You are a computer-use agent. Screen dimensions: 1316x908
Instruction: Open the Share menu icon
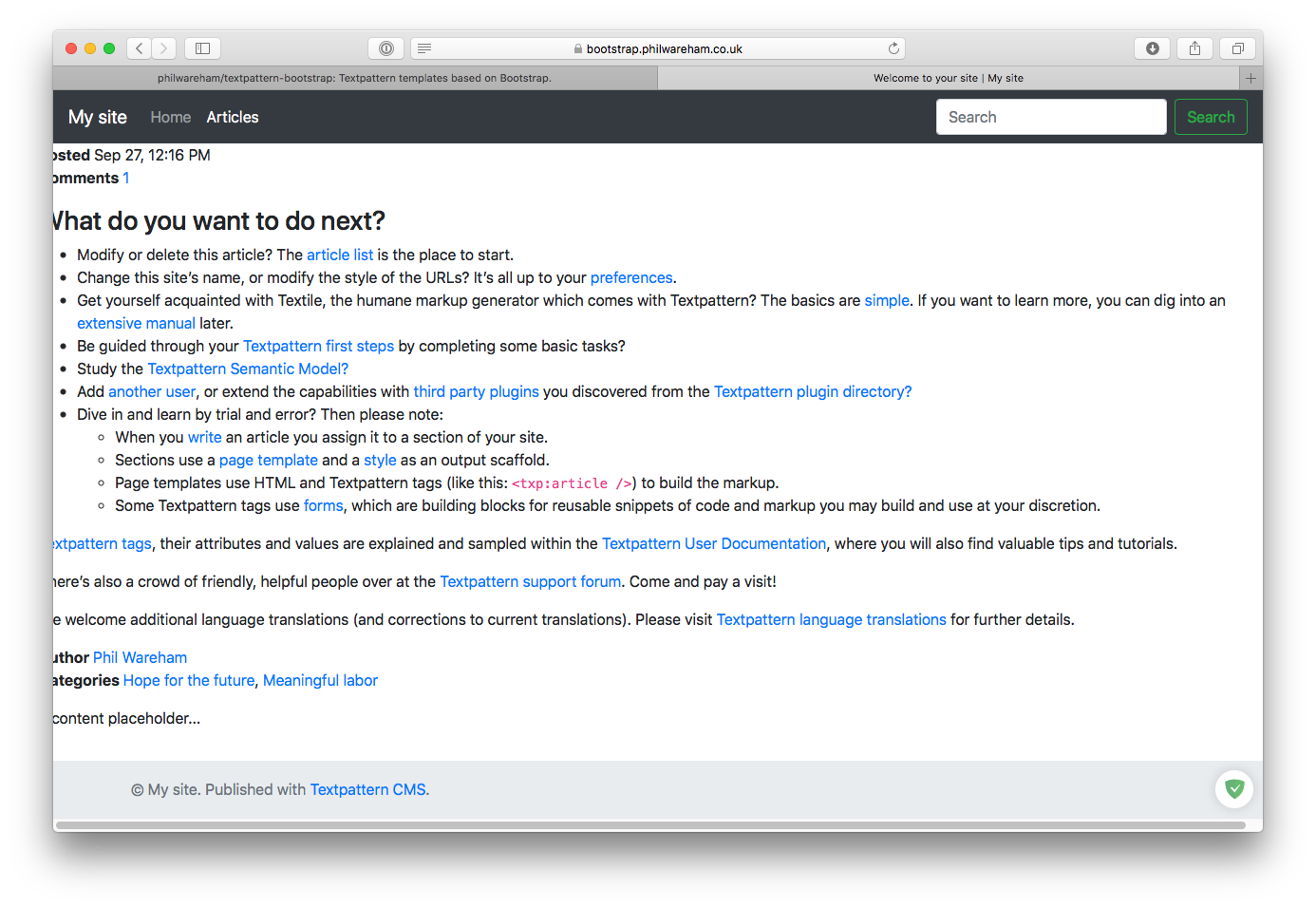point(1194,48)
